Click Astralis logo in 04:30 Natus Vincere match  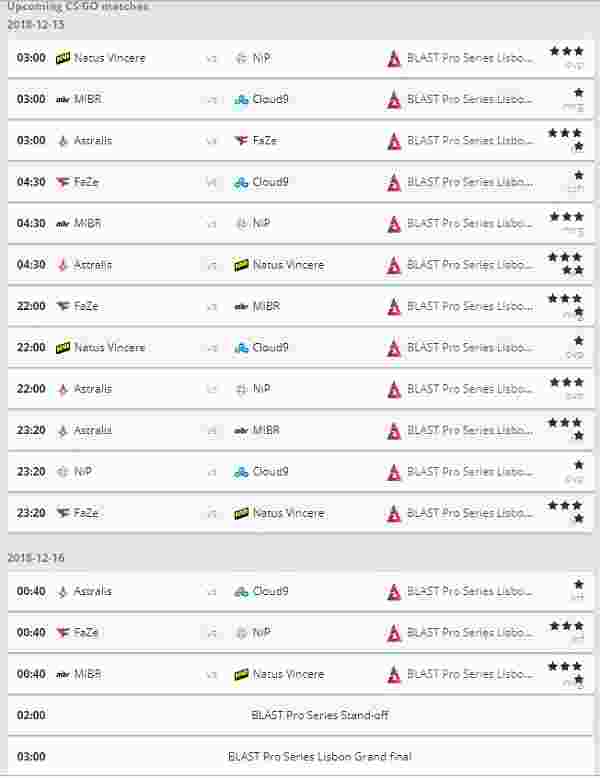point(63,265)
